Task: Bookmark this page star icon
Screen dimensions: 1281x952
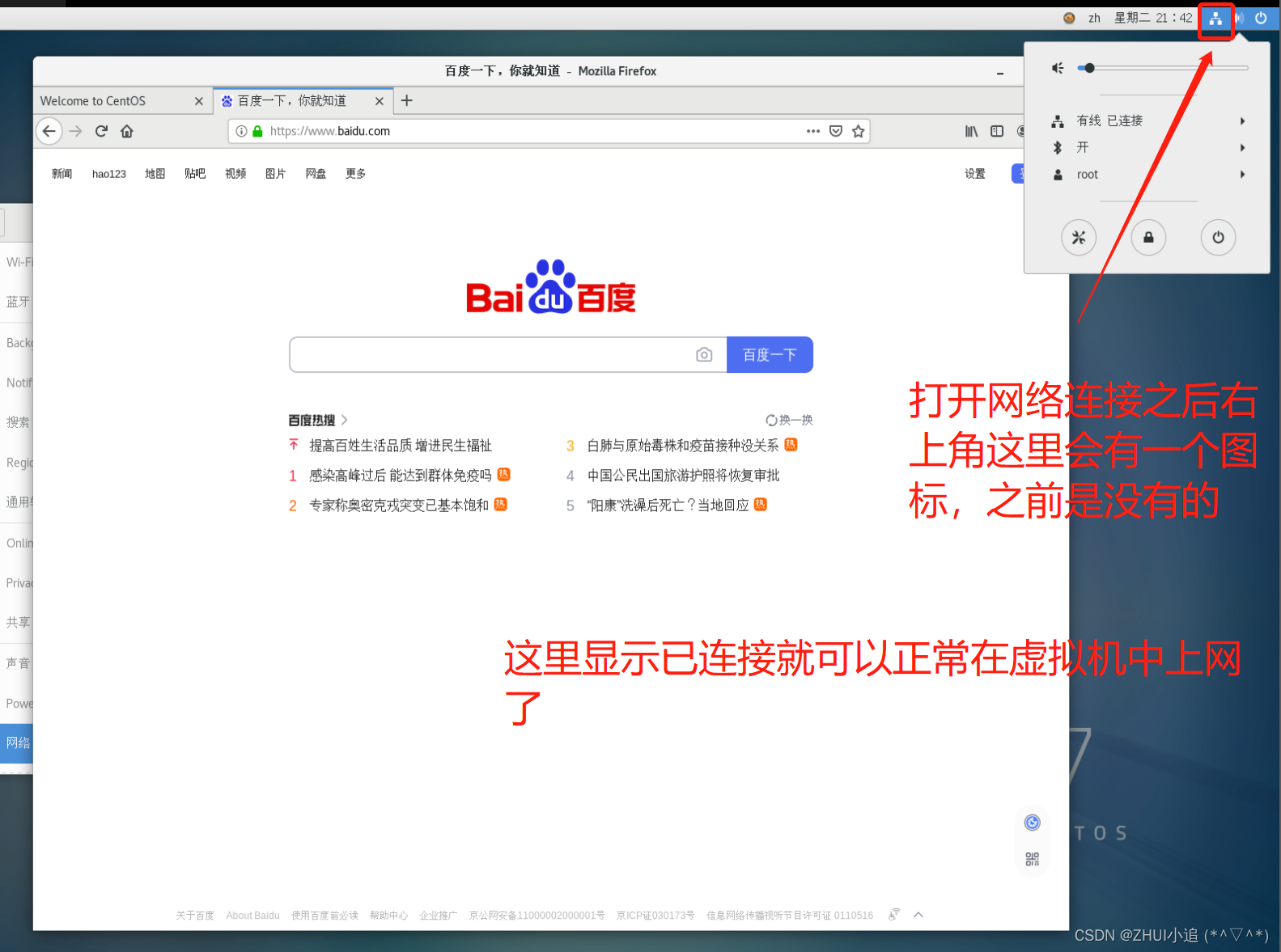Action: pos(859,131)
